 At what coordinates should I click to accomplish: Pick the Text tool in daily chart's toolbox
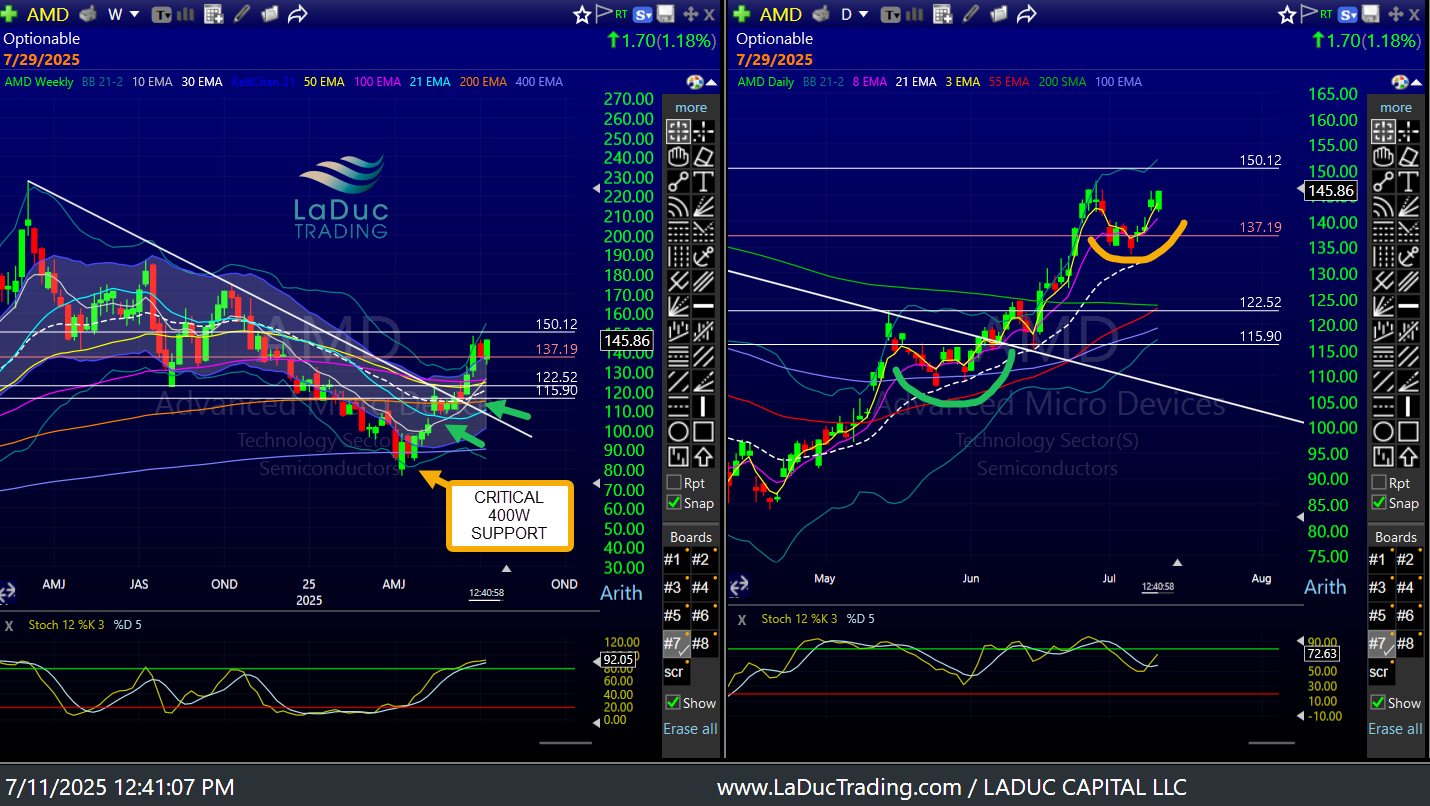click(x=1408, y=181)
